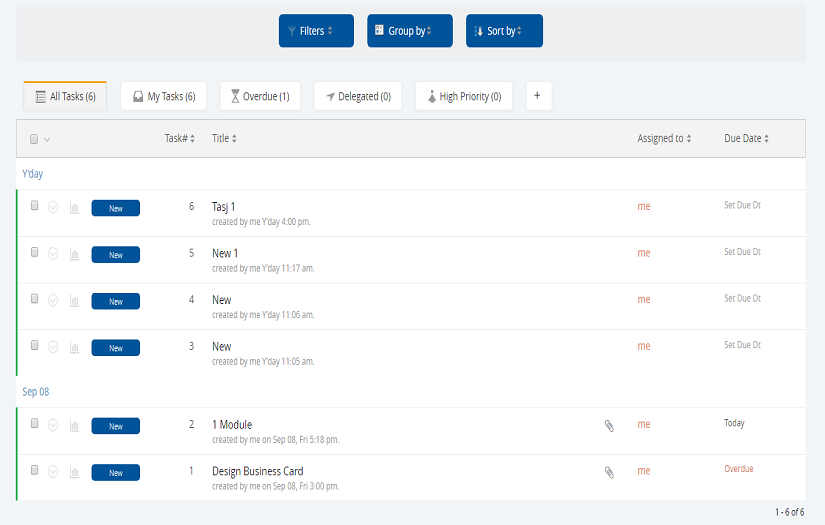Viewport: 825px width, 525px height.
Task: Check the checkbox for New 1
Action: coord(35,252)
